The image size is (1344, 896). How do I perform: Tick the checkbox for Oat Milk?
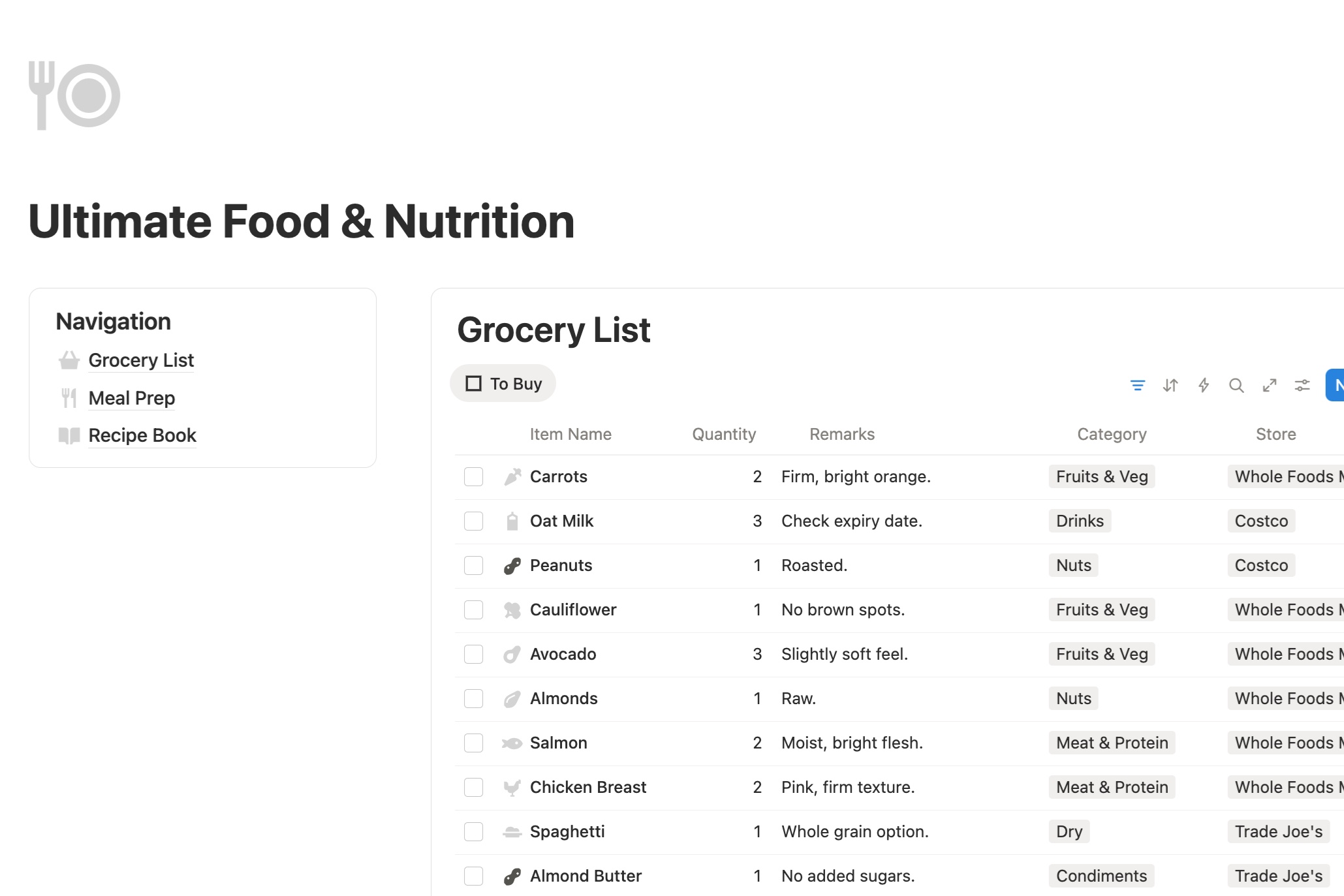473,521
